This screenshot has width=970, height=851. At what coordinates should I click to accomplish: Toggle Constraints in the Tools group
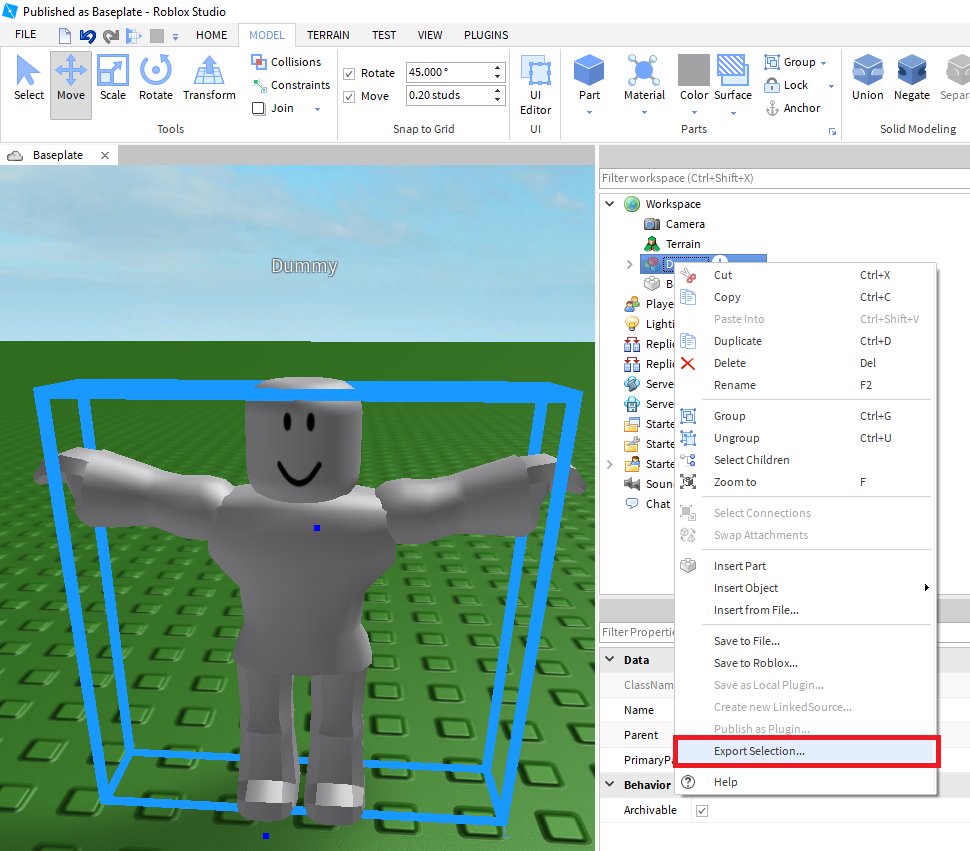290,85
